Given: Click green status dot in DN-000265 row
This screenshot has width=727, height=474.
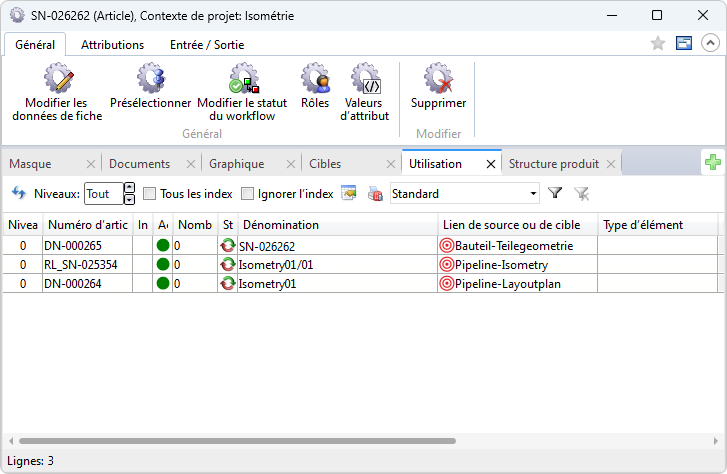Looking at the screenshot, I should (x=163, y=245).
